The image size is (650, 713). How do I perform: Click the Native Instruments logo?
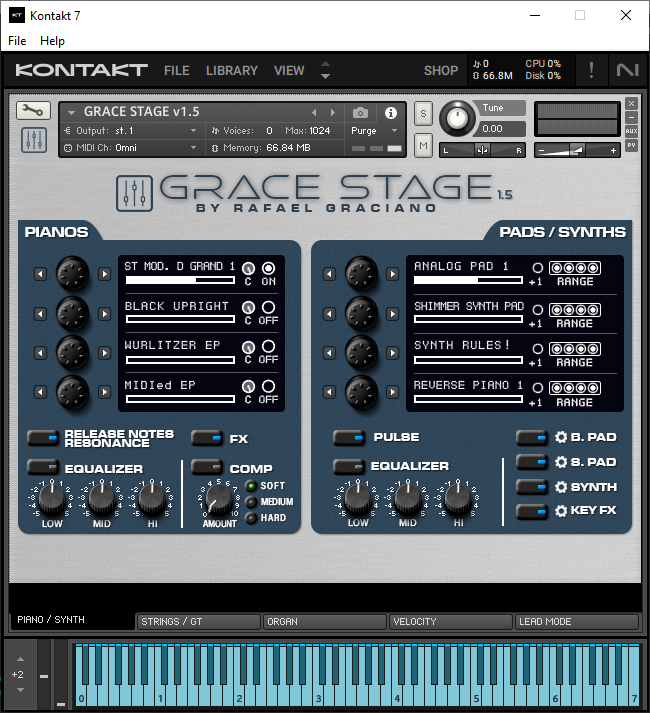point(627,70)
